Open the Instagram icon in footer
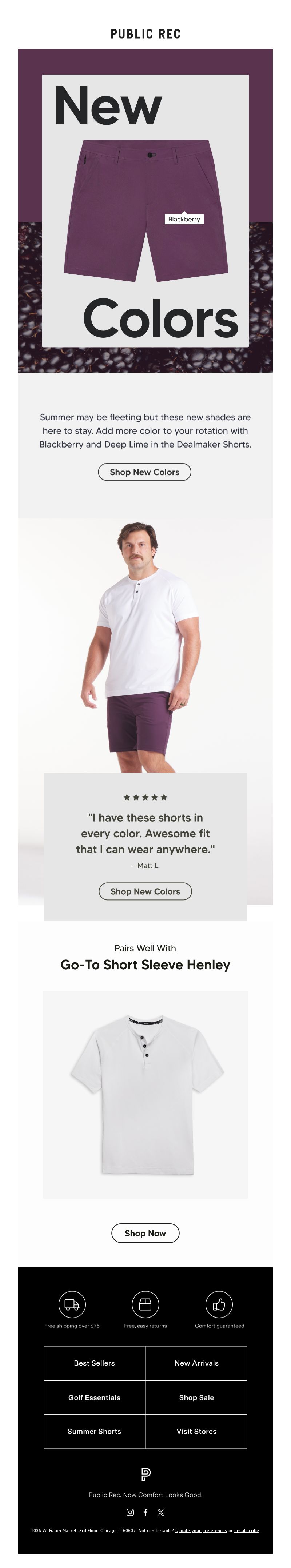Image resolution: width=291 pixels, height=1568 pixels. click(129, 1512)
